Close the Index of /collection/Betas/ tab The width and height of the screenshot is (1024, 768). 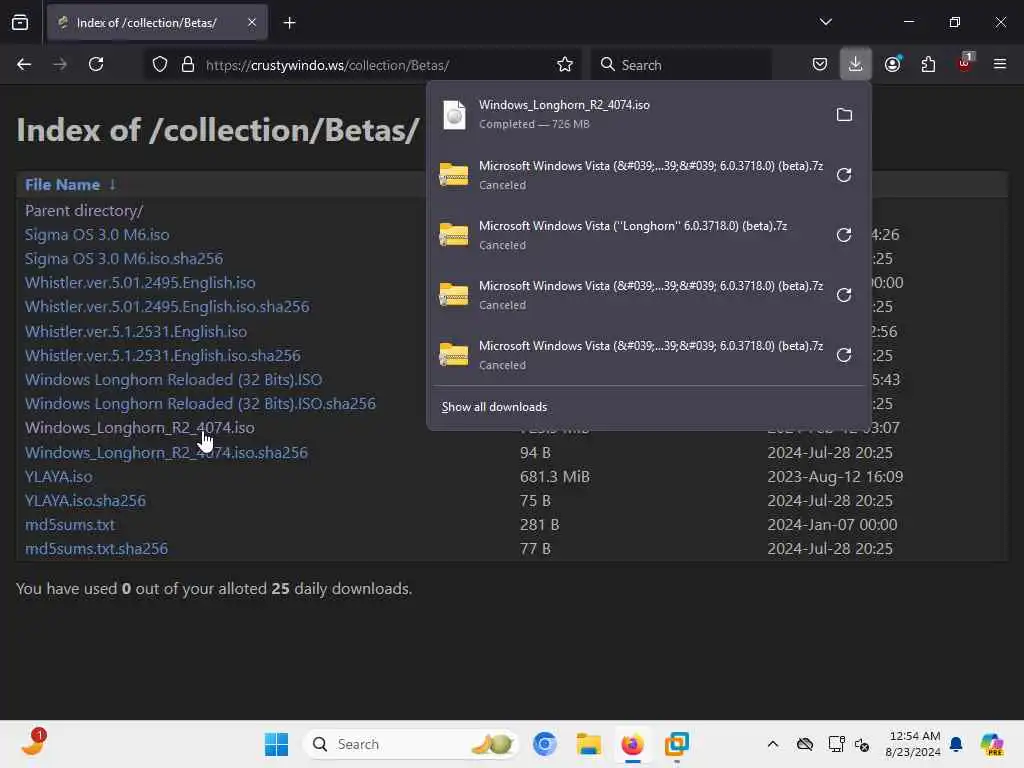tap(252, 23)
